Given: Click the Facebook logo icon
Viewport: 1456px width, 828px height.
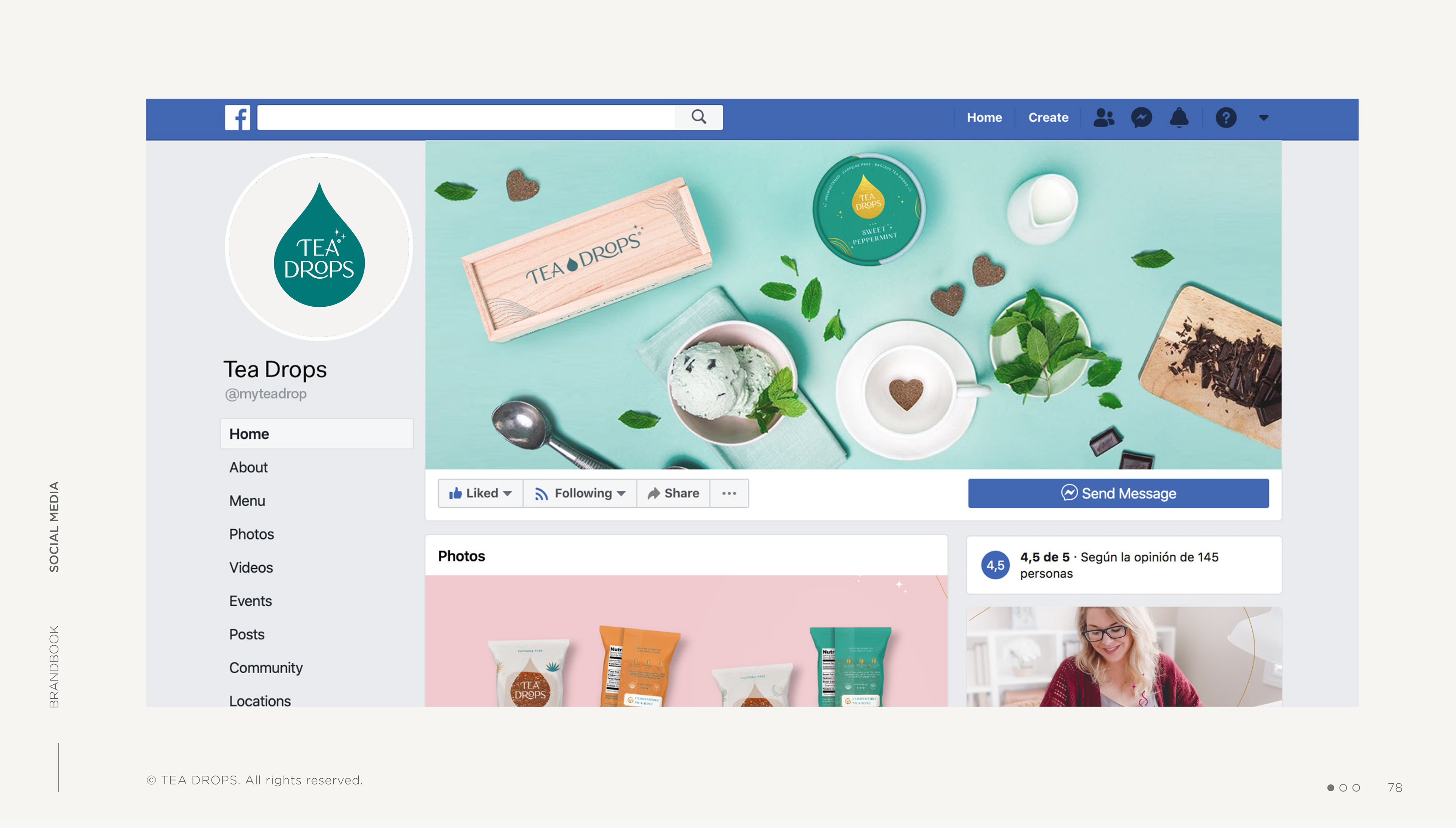Looking at the screenshot, I should tap(237, 118).
